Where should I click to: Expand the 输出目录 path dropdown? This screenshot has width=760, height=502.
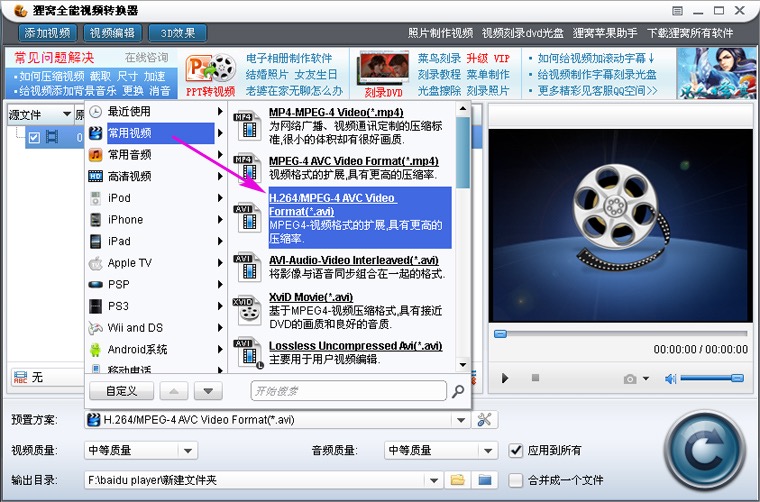[x=434, y=481]
